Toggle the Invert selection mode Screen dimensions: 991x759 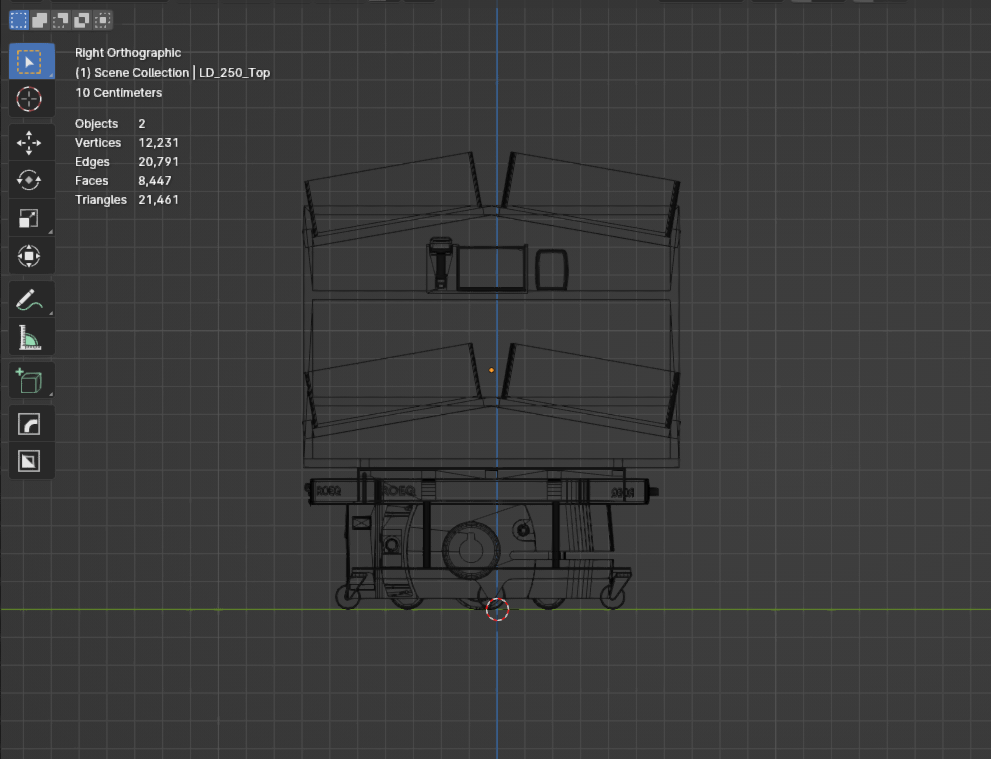coord(82,19)
